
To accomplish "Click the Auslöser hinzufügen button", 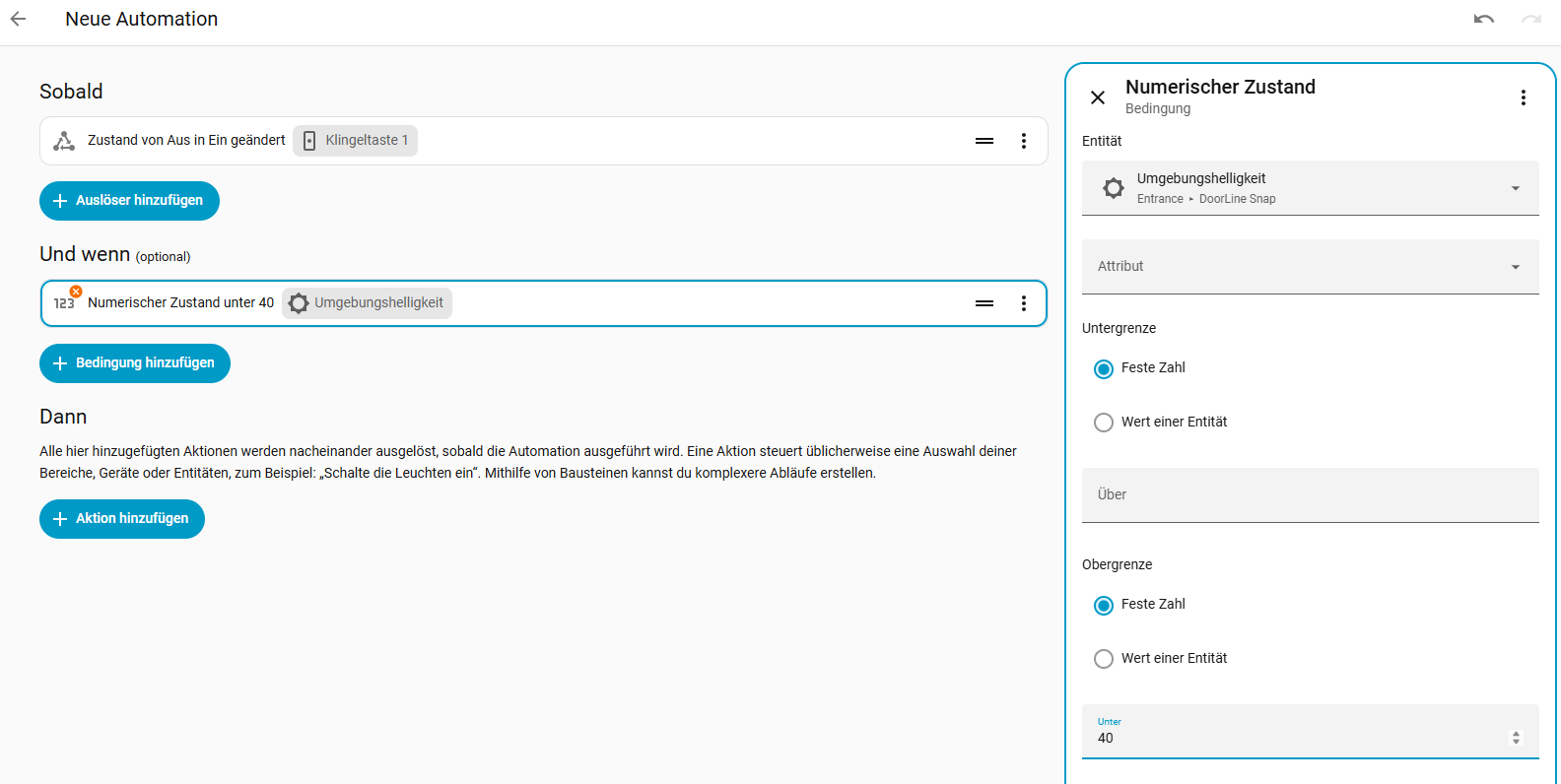I will (129, 201).
